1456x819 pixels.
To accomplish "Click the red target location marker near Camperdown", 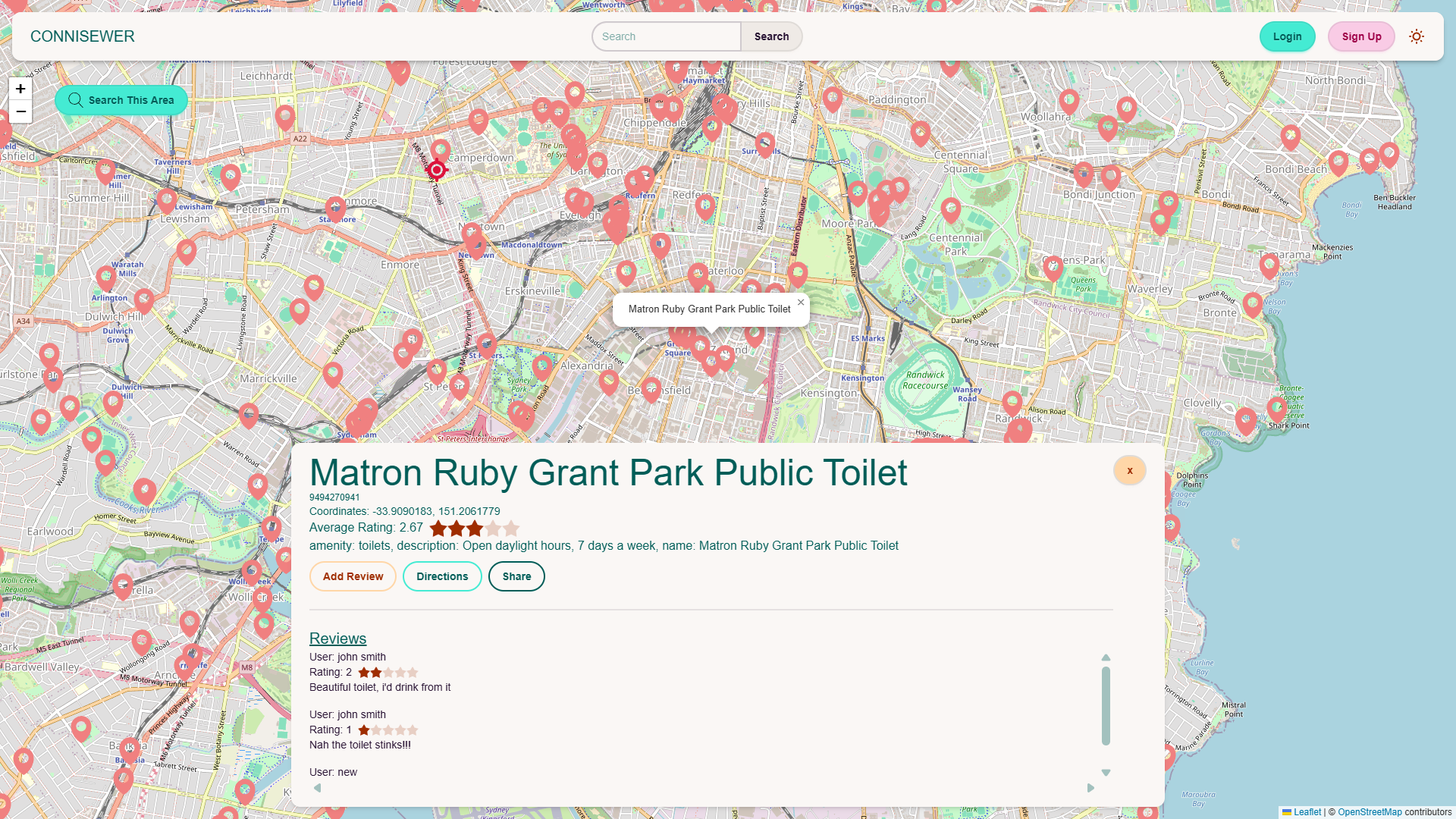I will (x=437, y=170).
